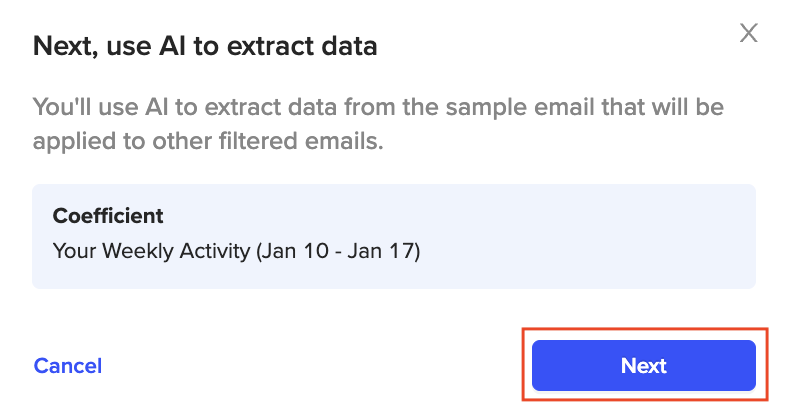Cancel the AI data extraction dialog
This screenshot has width=792, height=420.
tap(68, 366)
